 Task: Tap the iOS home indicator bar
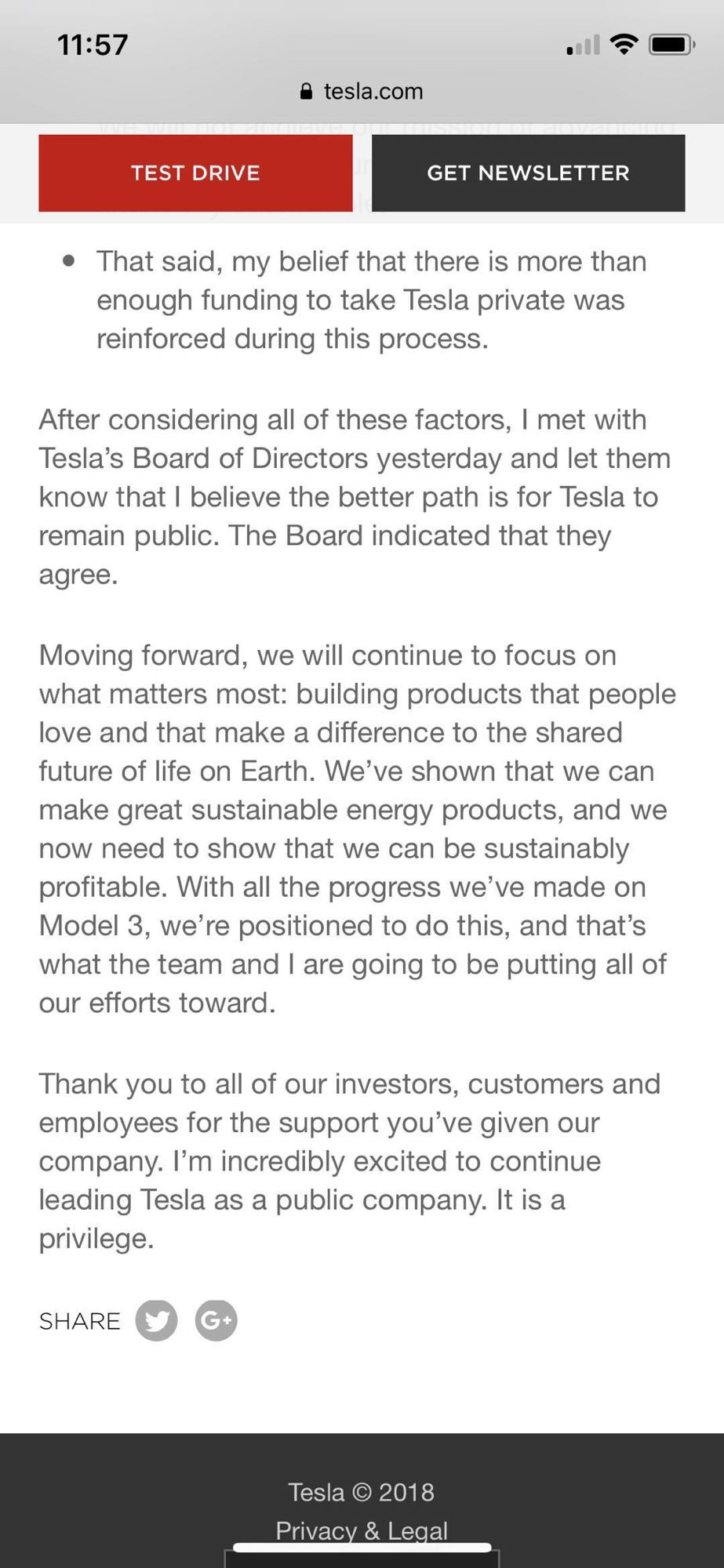[x=362, y=1548]
